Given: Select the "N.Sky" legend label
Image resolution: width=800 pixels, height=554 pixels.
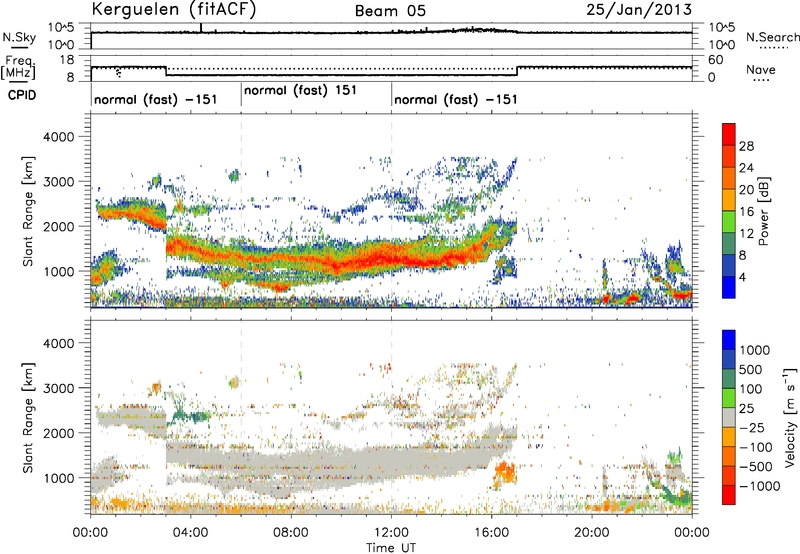Looking at the screenshot, I should (19, 37).
